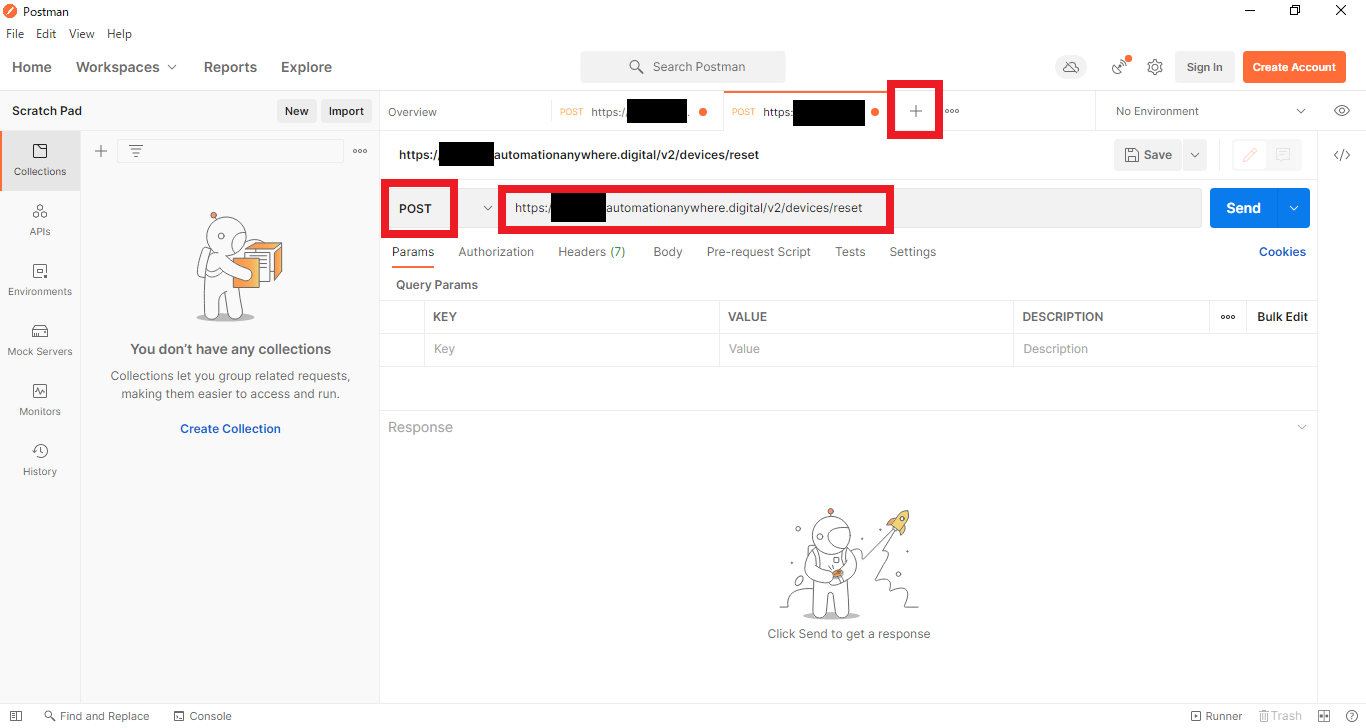Click the plus icon to create a collection
The width and height of the screenshot is (1366, 728).
tap(101, 151)
